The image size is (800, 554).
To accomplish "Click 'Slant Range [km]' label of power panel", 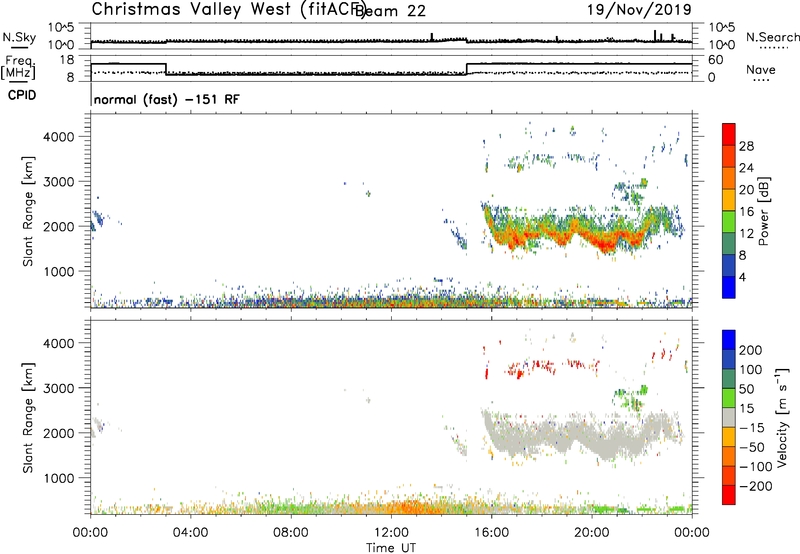I will click(x=28, y=211).
